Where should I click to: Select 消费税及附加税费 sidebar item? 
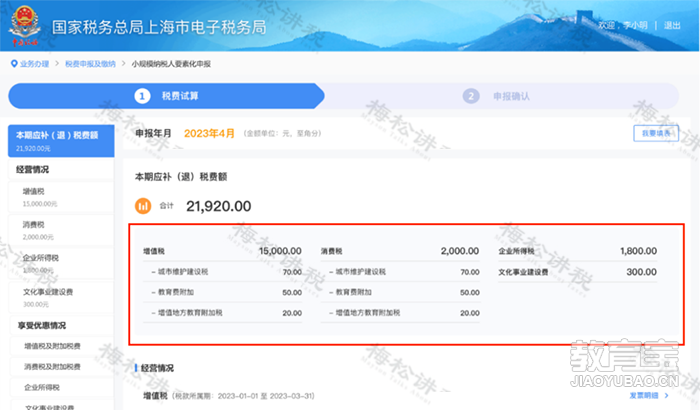coord(61,367)
